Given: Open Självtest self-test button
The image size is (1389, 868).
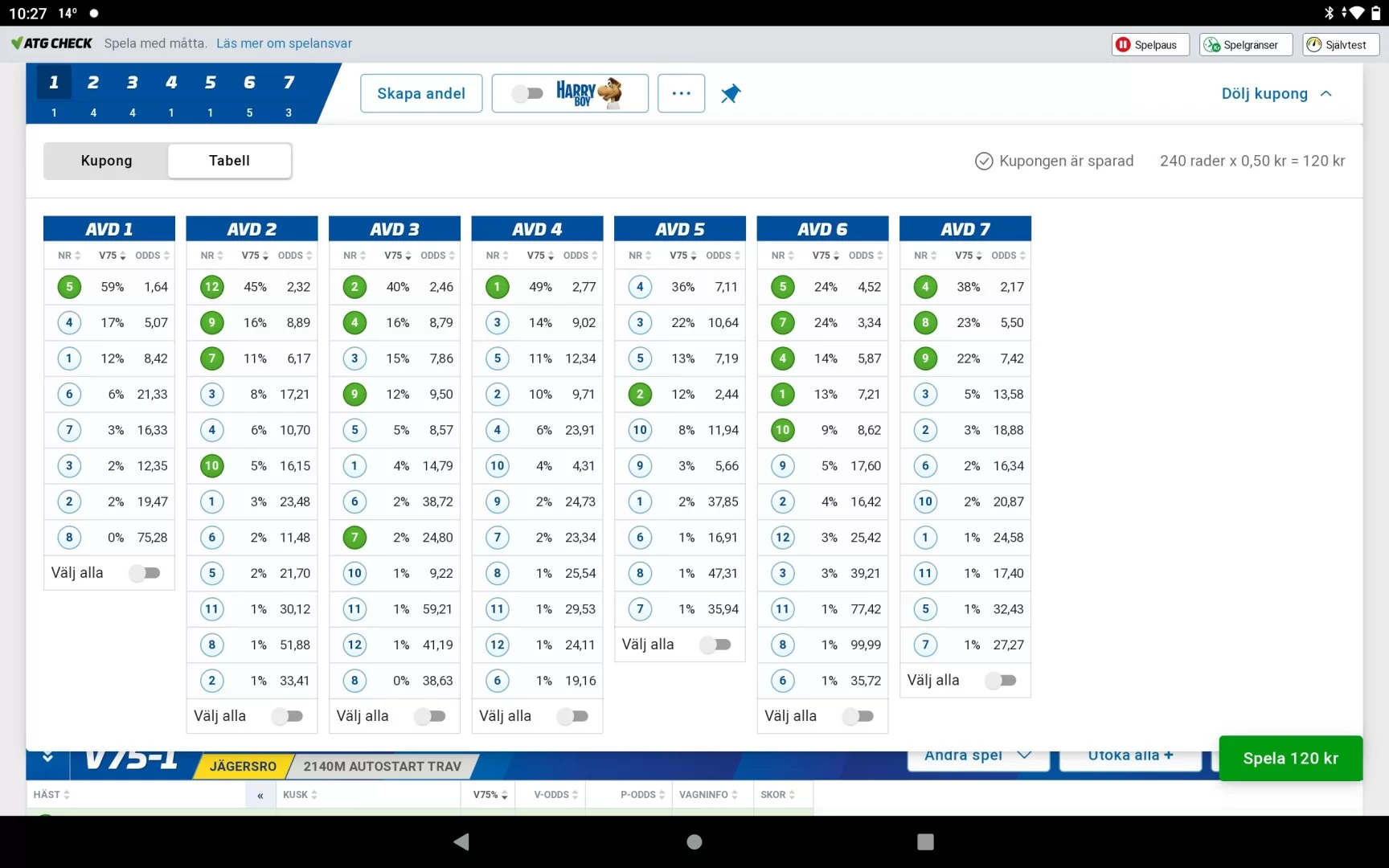Looking at the screenshot, I should 1341,45.
